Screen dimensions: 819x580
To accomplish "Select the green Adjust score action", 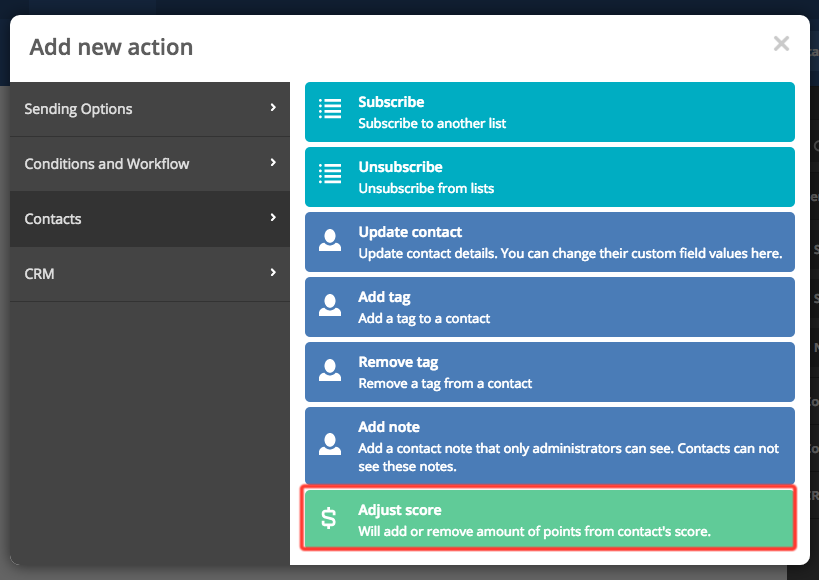I will 549,519.
